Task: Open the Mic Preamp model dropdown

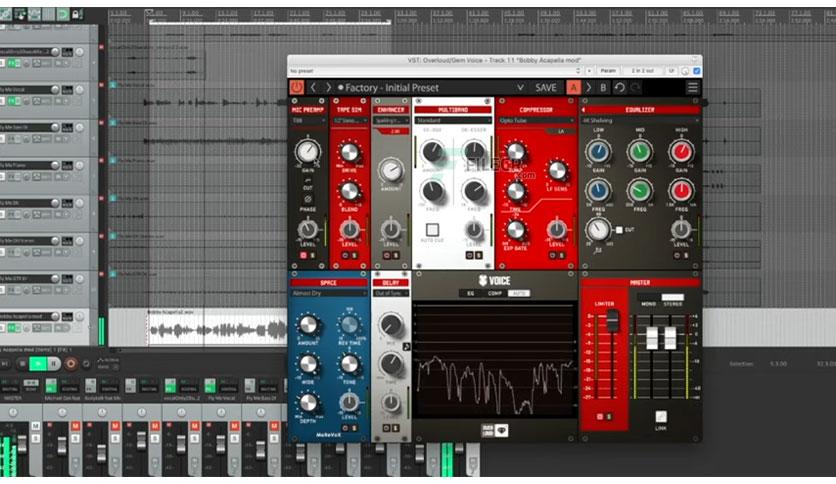Action: click(308, 121)
